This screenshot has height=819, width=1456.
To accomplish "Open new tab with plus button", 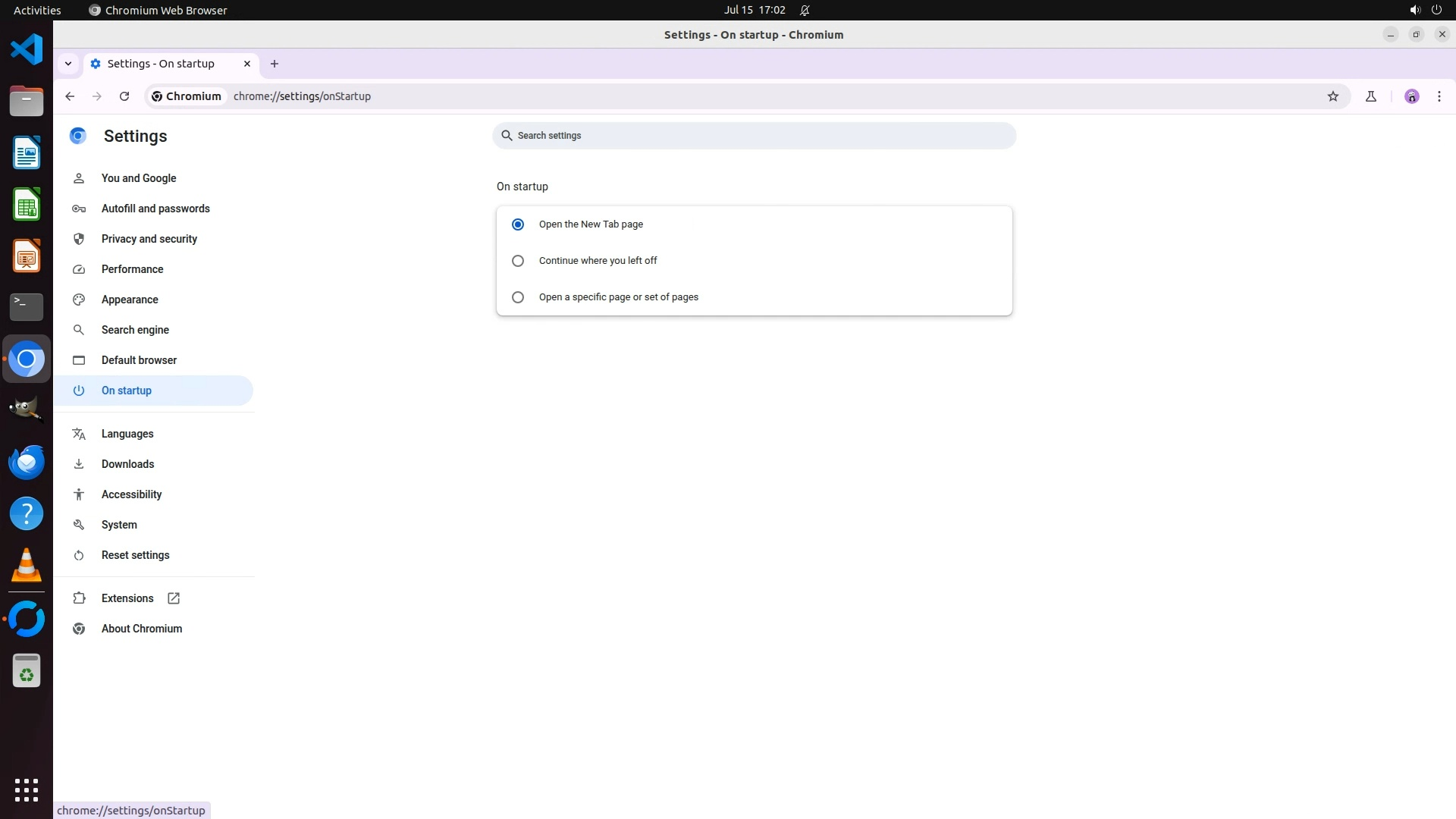I will (x=275, y=64).
